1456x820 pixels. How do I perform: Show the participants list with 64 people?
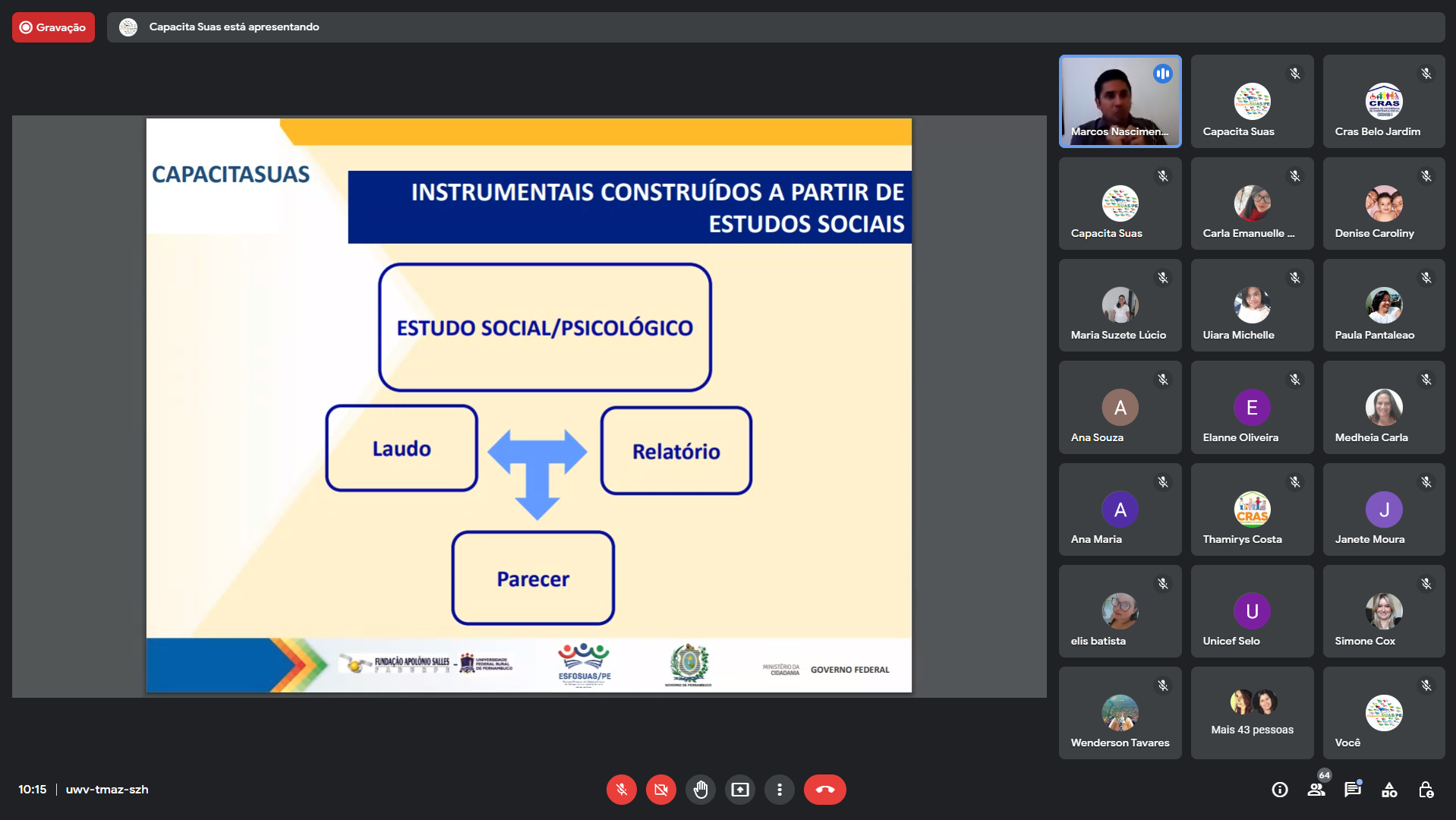pos(1316,790)
